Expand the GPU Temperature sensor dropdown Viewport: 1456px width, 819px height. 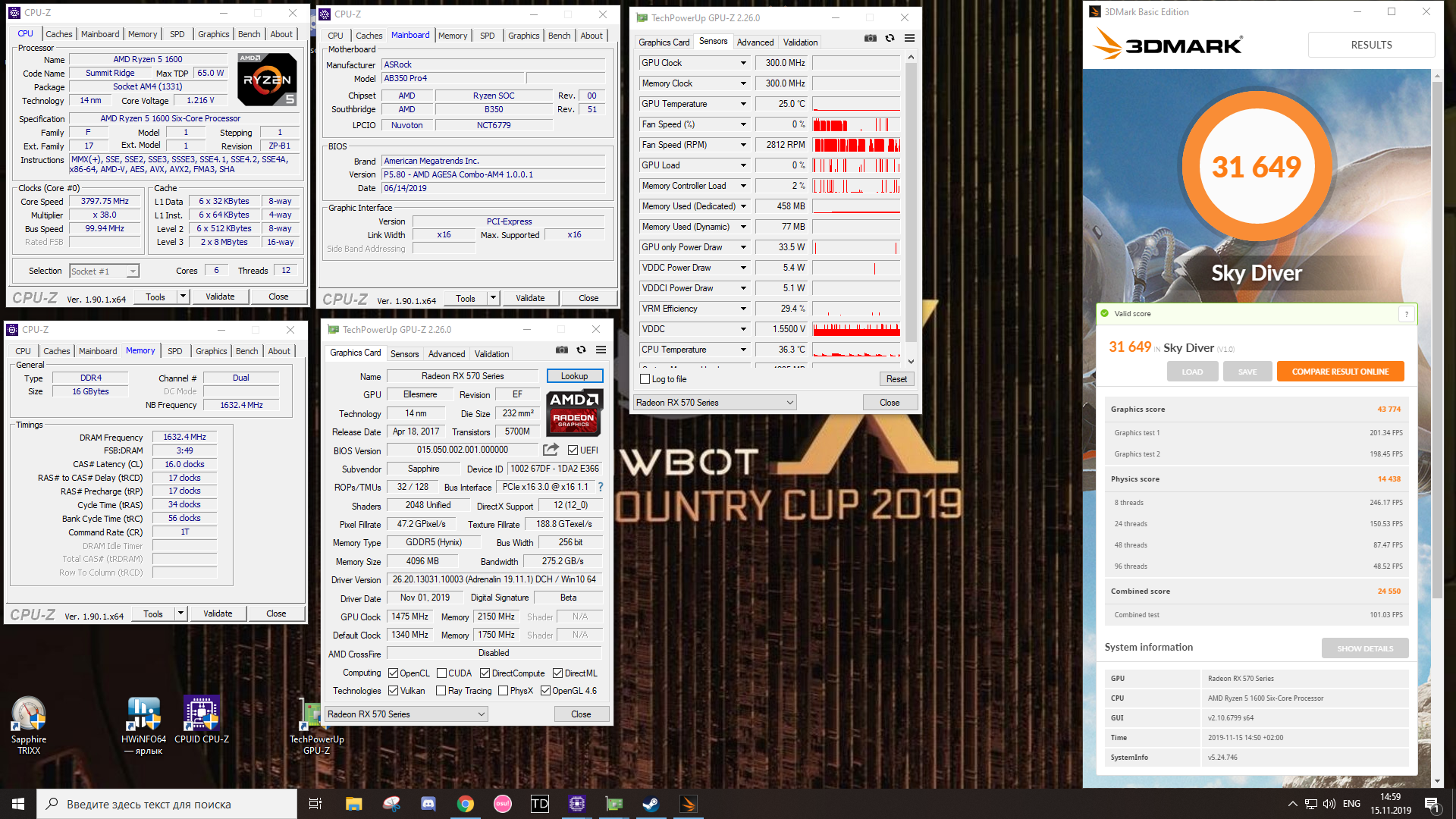coord(743,104)
